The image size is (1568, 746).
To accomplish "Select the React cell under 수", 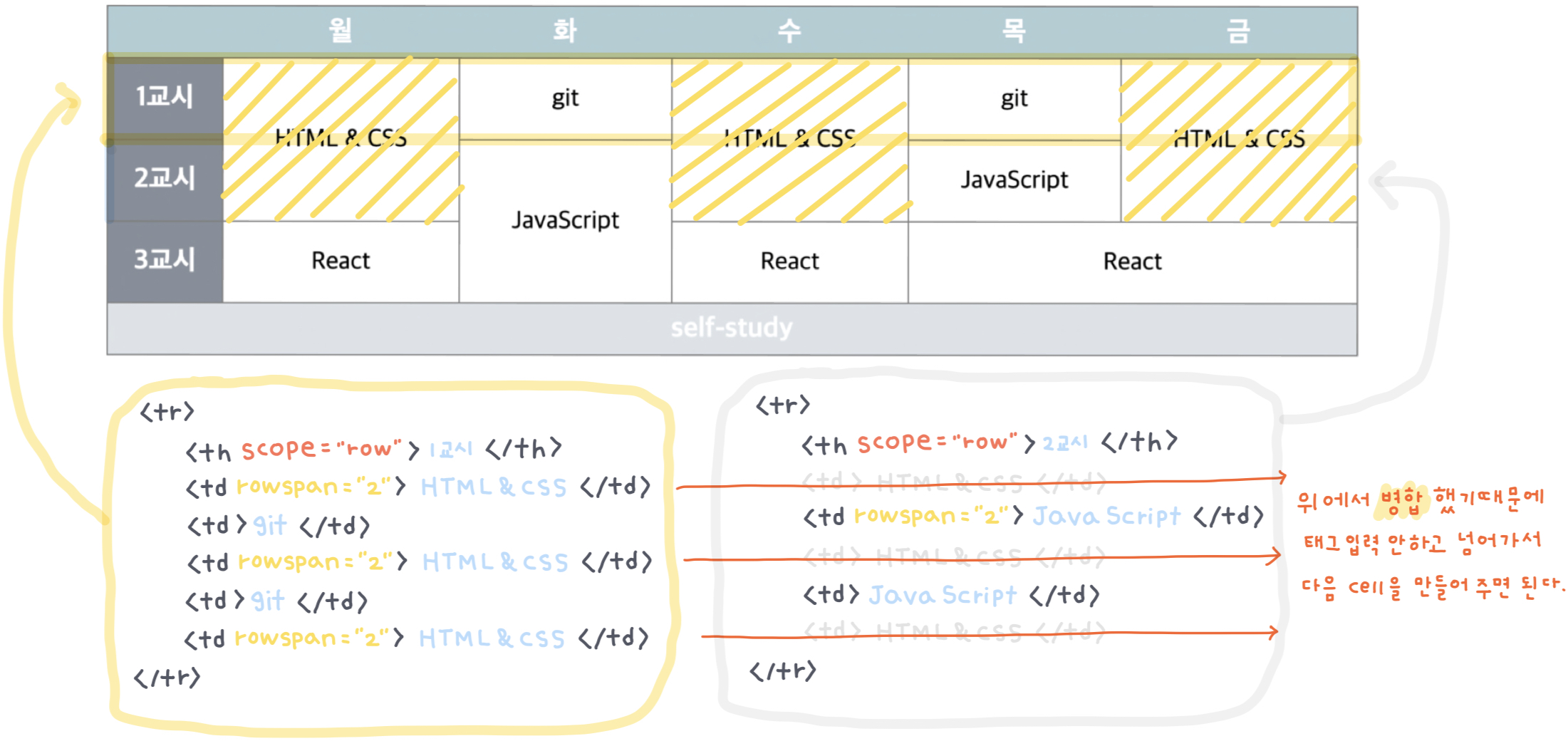I will click(x=789, y=261).
